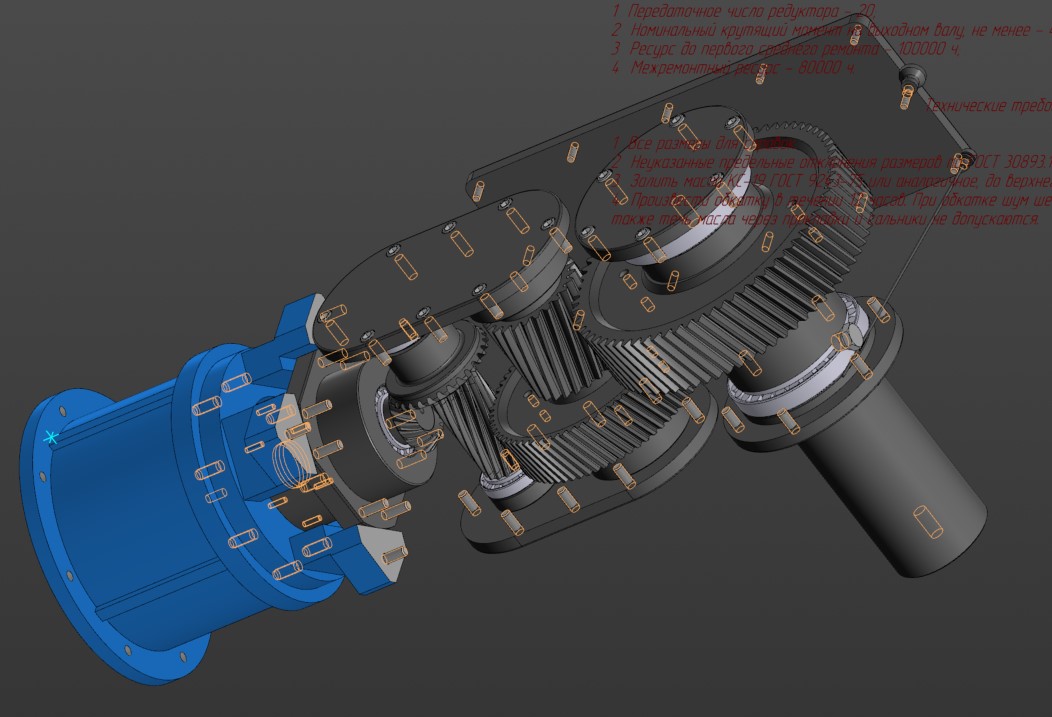Image resolution: width=1052 pixels, height=717 pixels.
Task: Select the orange threaded coil inside blue housing
Action: (291, 465)
